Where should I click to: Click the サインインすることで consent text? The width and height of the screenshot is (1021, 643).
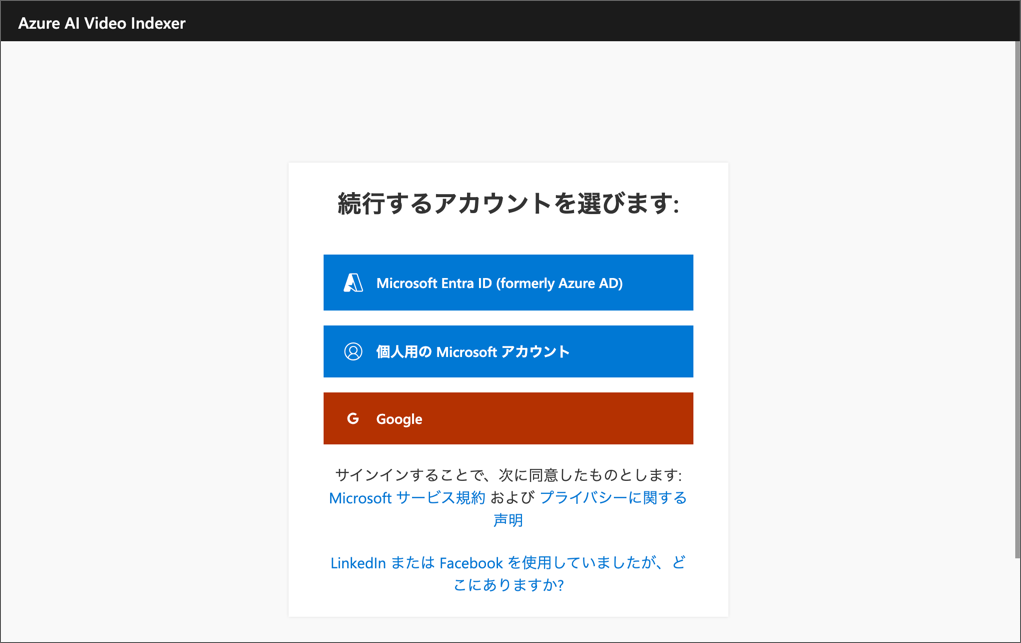coord(508,475)
